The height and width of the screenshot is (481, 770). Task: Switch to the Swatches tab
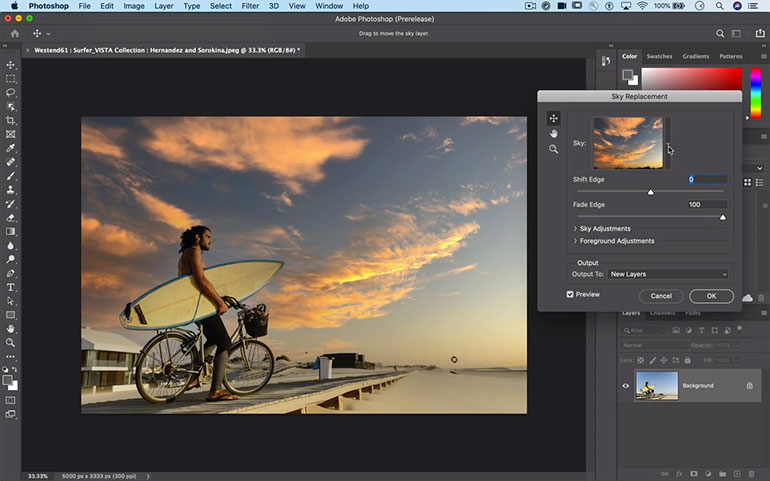coord(659,56)
